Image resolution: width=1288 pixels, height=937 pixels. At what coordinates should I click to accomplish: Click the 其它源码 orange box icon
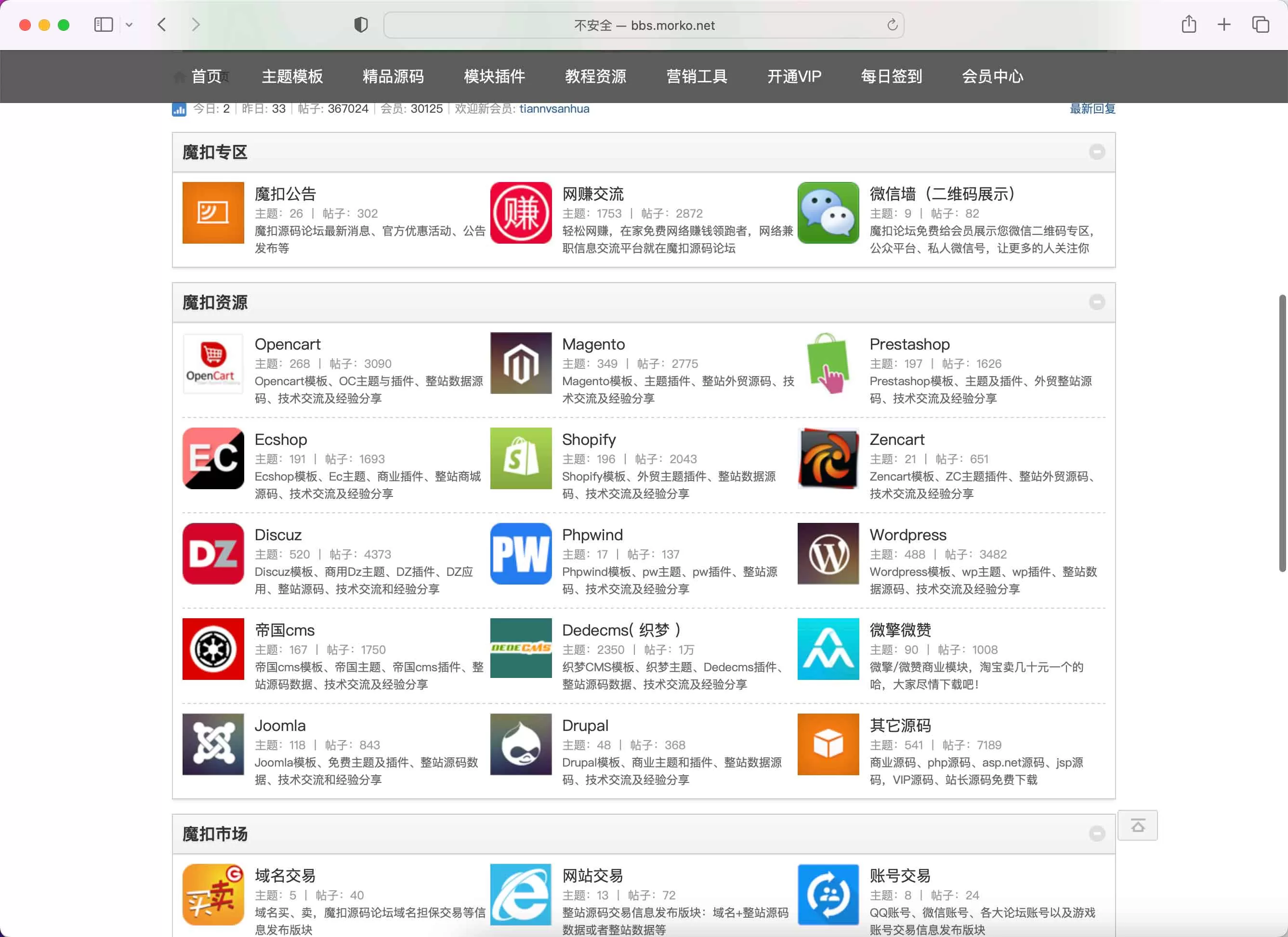pos(828,744)
